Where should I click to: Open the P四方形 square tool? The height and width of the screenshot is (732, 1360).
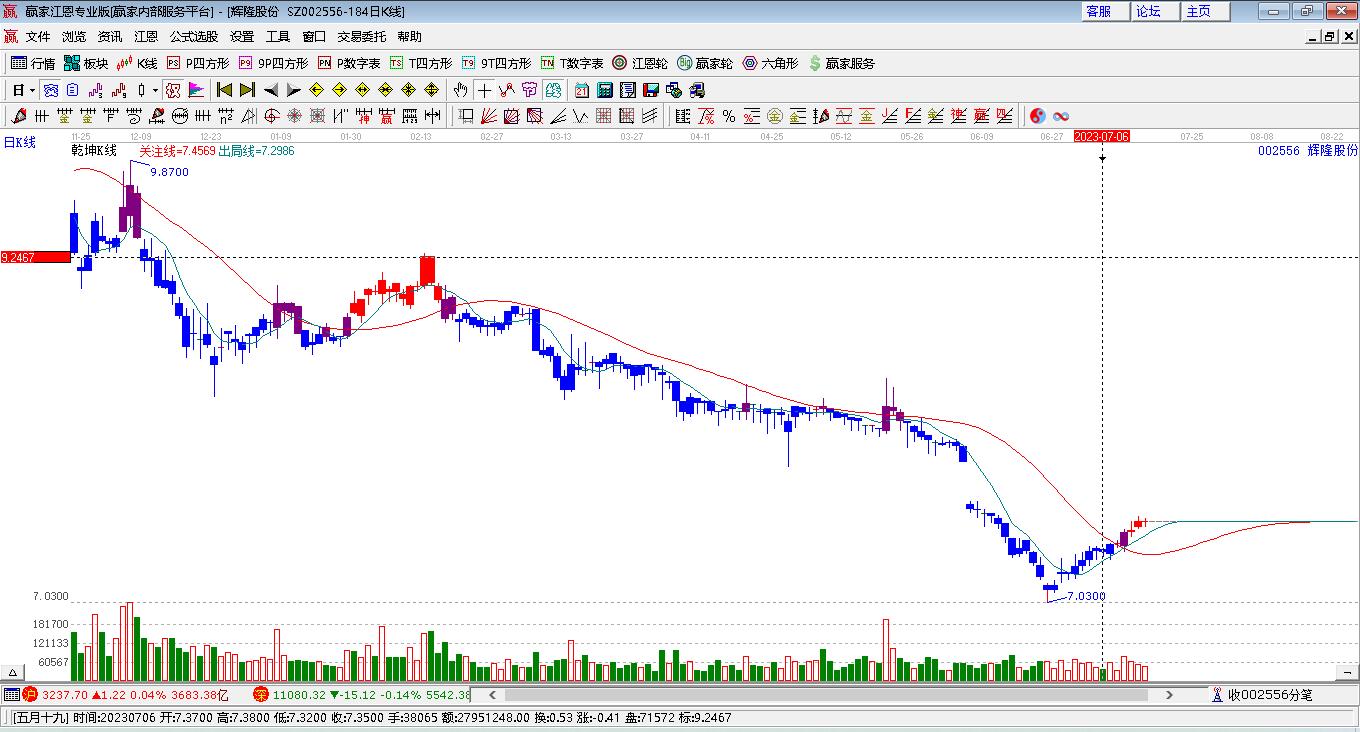197,63
